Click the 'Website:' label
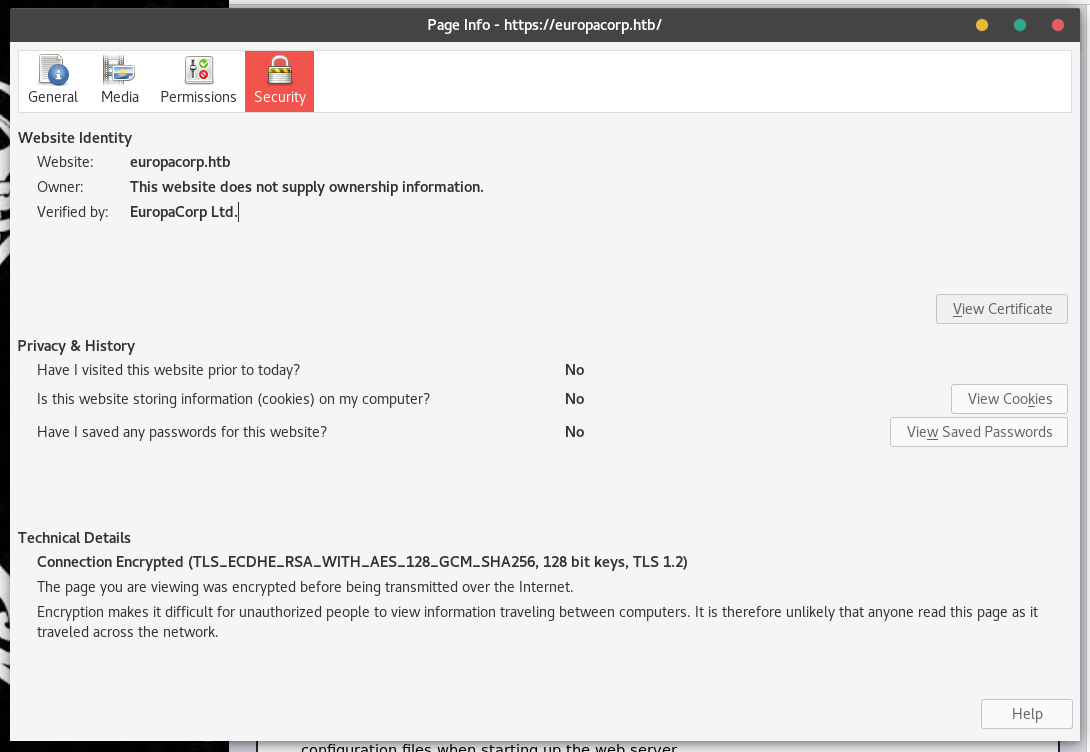1090x752 pixels. [x=65, y=162]
